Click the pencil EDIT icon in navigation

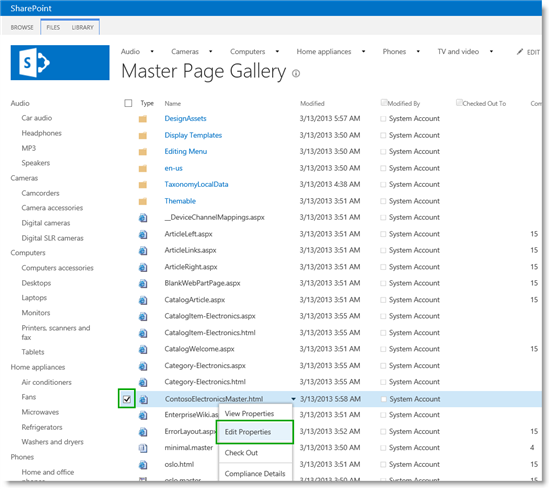click(519, 52)
